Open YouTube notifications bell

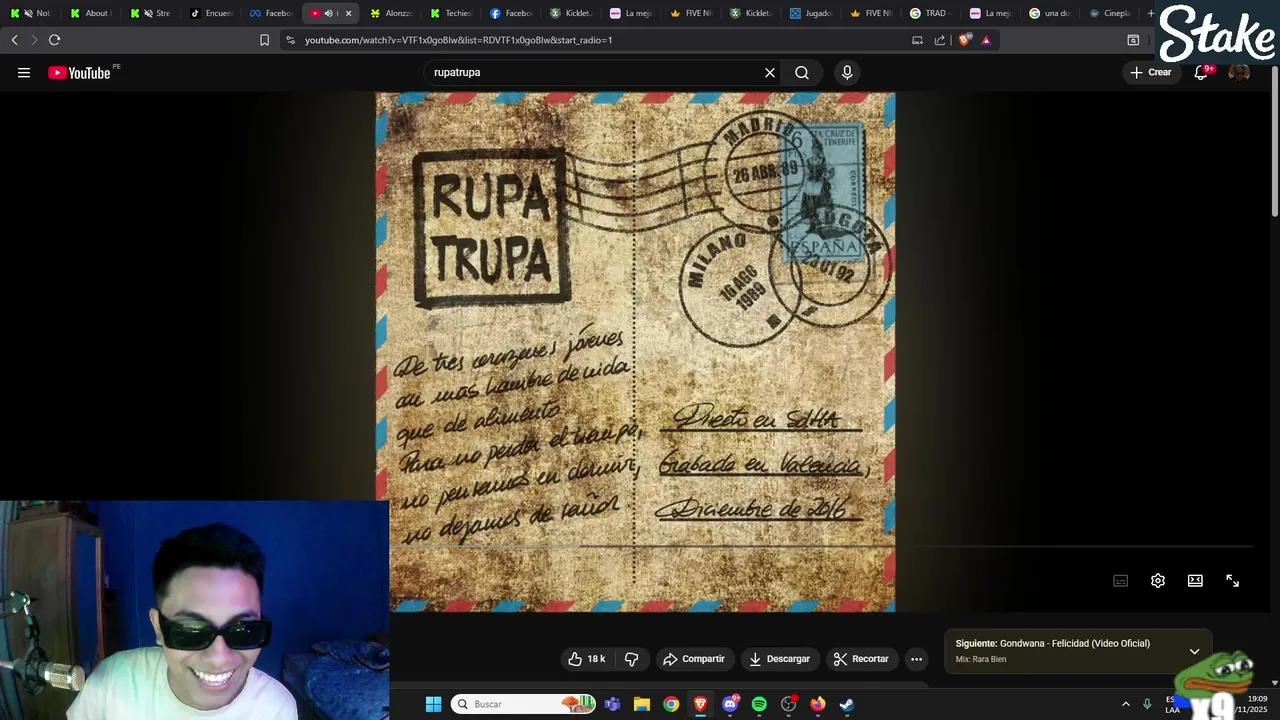pos(1202,72)
